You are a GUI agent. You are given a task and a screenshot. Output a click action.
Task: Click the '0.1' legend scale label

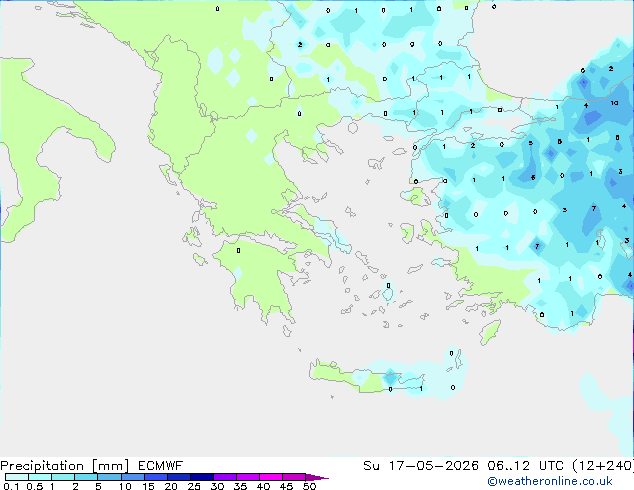[x=11, y=486]
